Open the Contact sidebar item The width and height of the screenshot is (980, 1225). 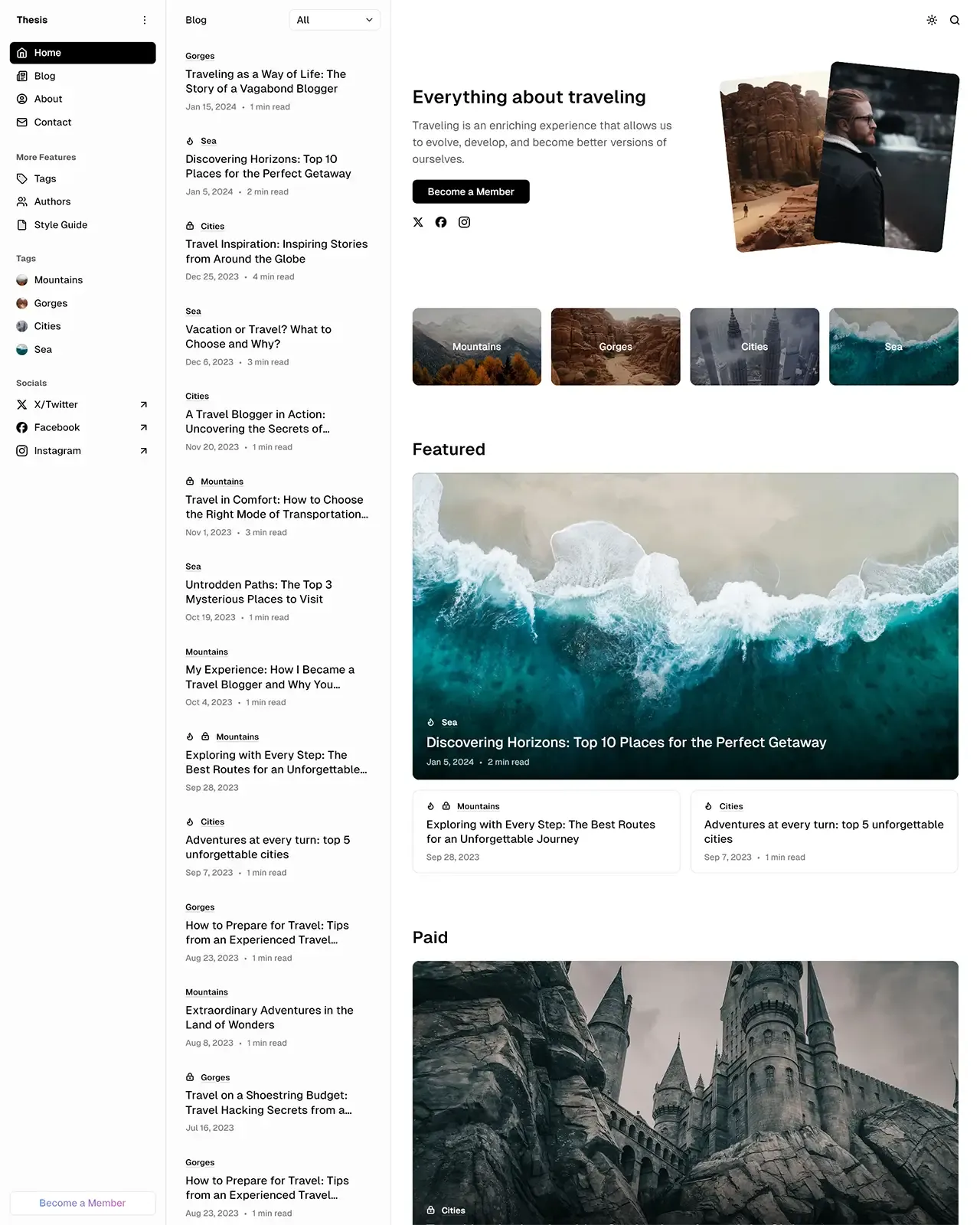52,122
